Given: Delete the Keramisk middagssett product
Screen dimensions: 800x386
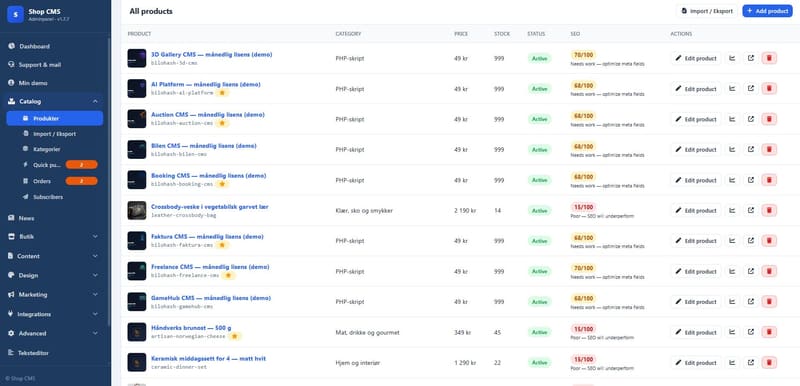Looking at the screenshot, I should click(769, 363).
